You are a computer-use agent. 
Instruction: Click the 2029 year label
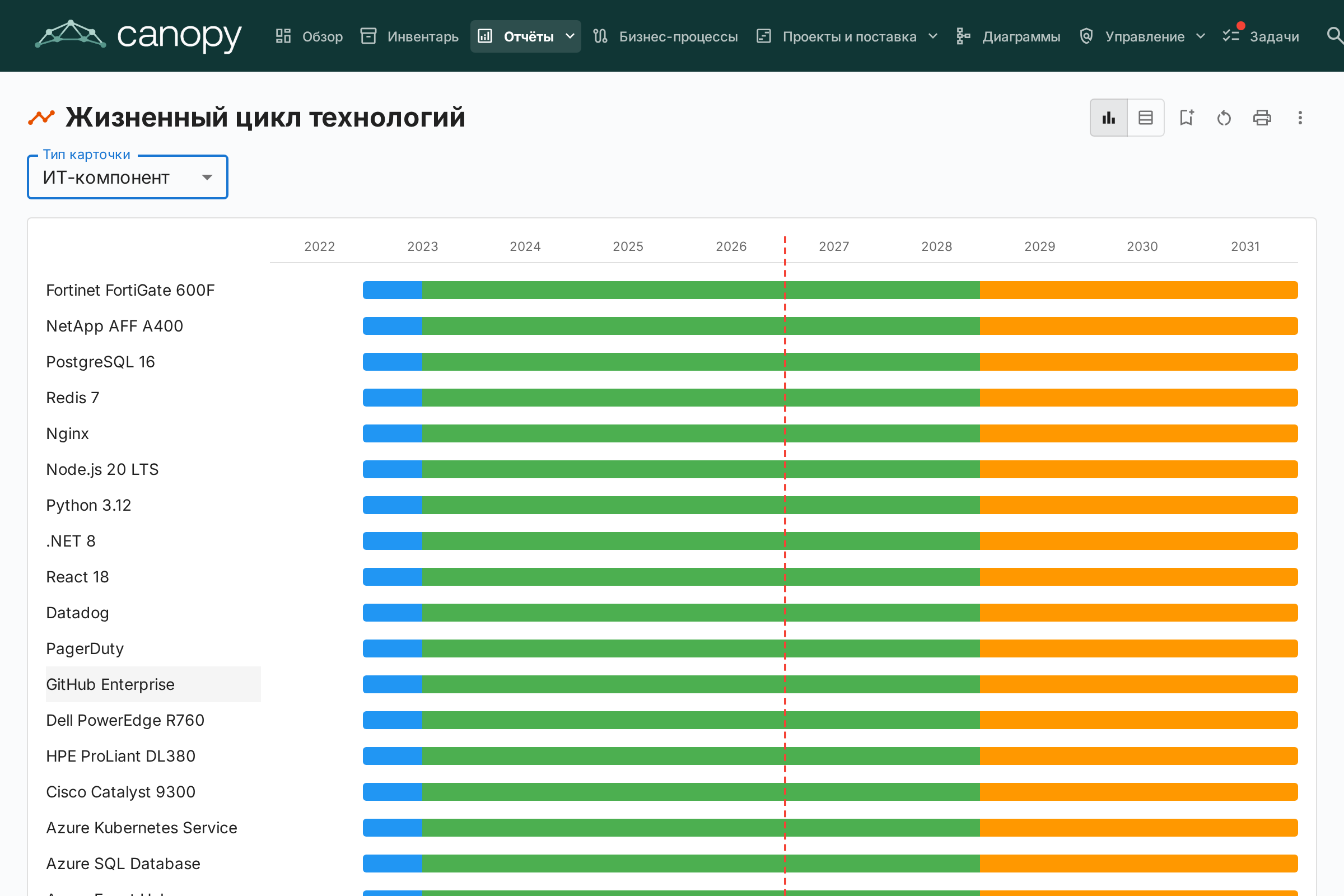pos(1039,246)
